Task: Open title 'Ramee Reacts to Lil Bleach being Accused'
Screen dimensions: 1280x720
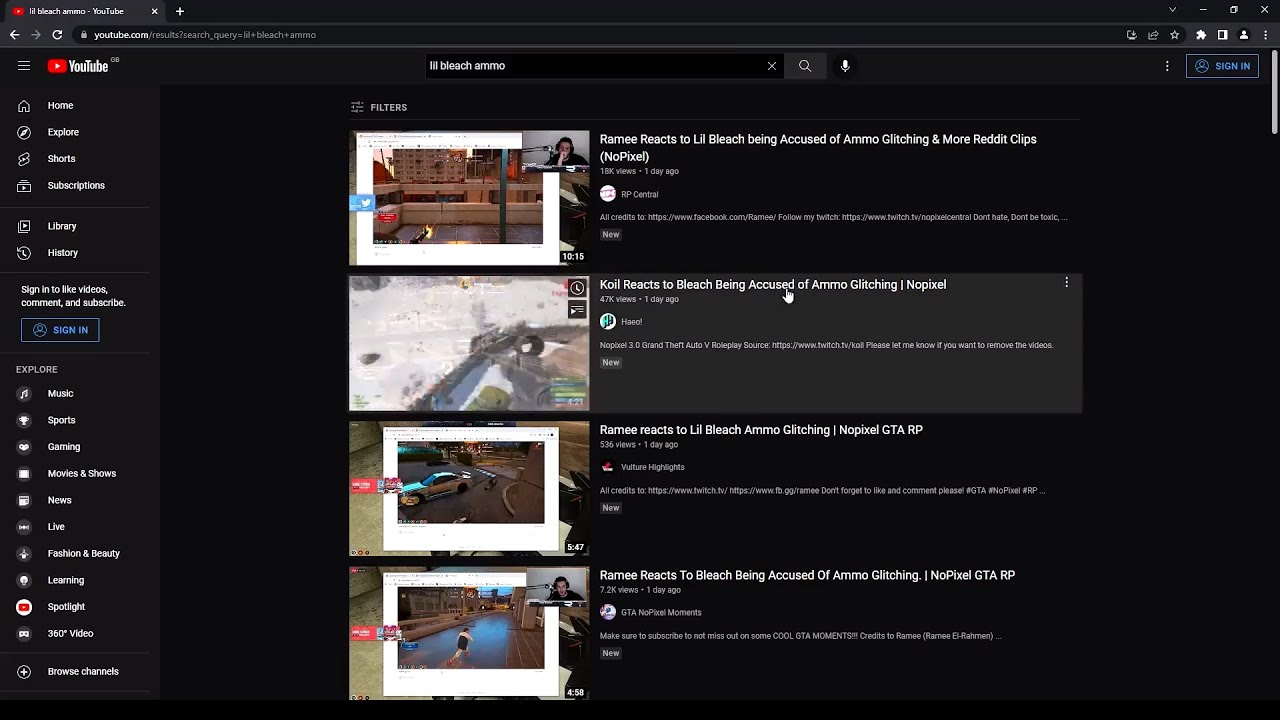Action: tap(818, 148)
